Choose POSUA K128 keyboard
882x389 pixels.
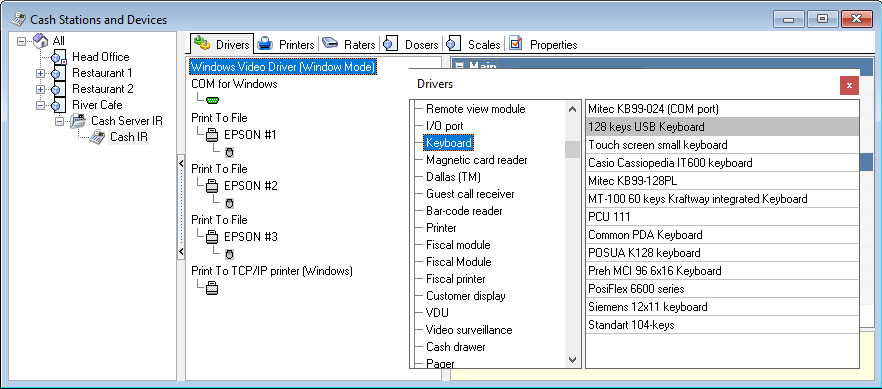(x=722, y=253)
